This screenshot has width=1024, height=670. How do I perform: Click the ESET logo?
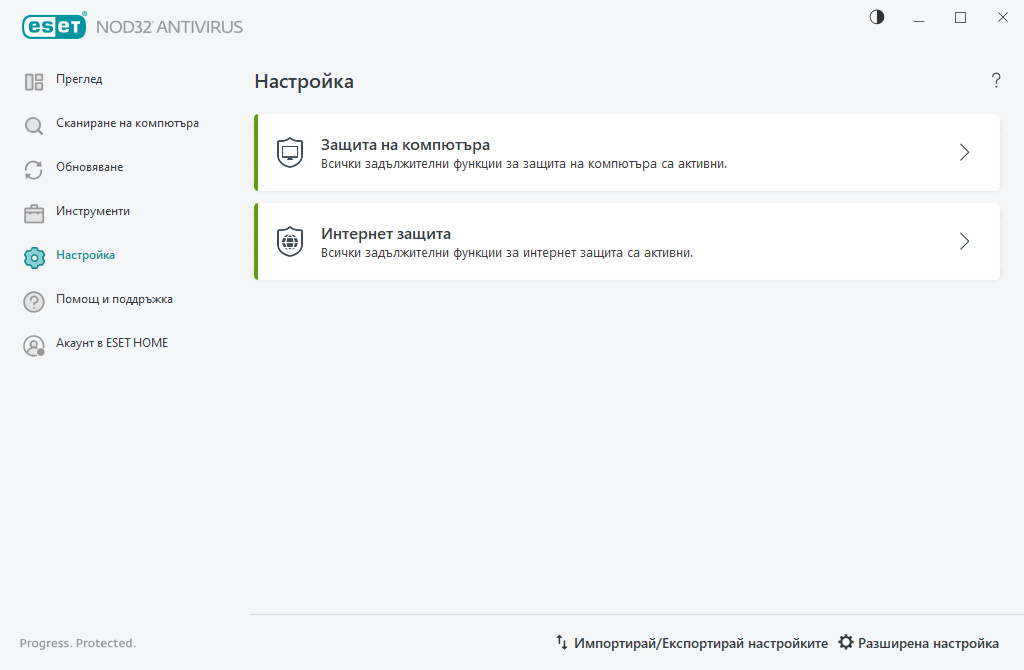tap(54, 26)
